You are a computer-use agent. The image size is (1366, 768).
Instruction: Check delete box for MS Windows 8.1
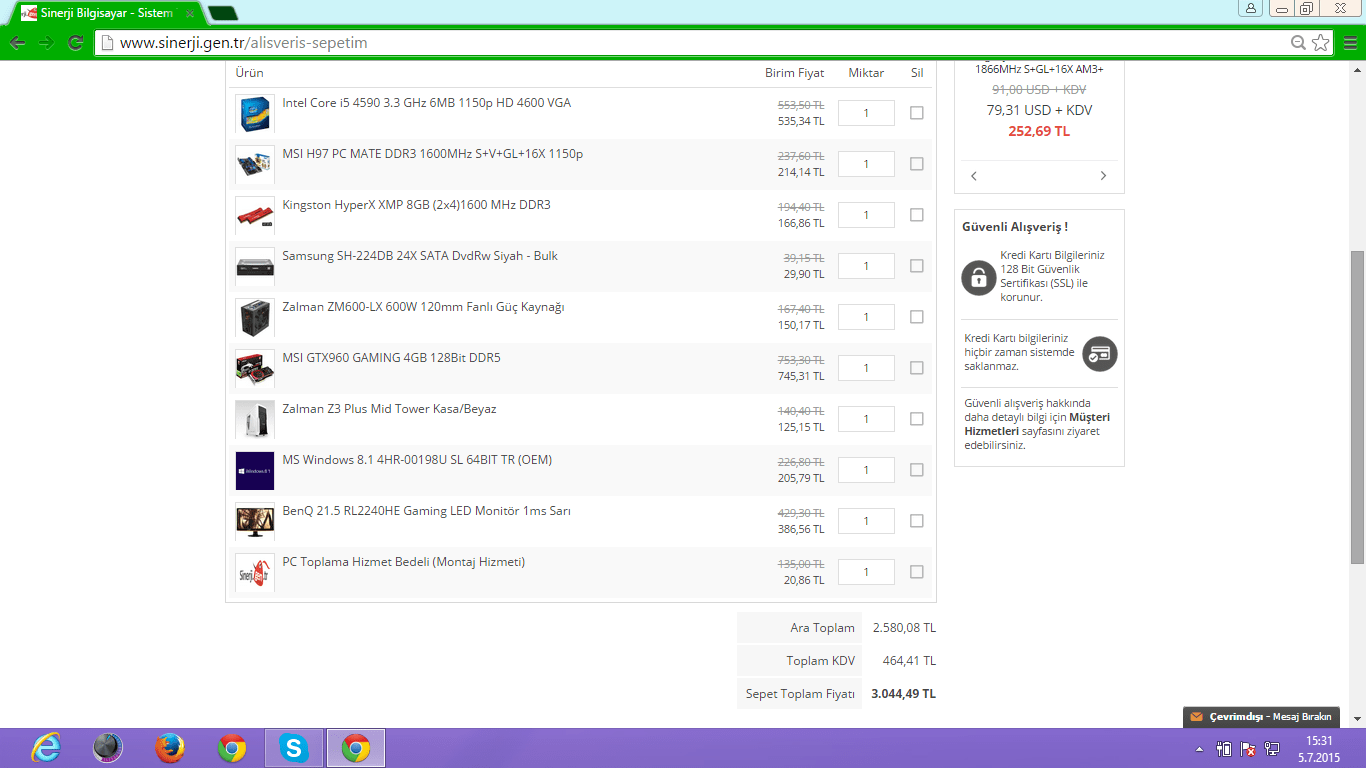(916, 470)
